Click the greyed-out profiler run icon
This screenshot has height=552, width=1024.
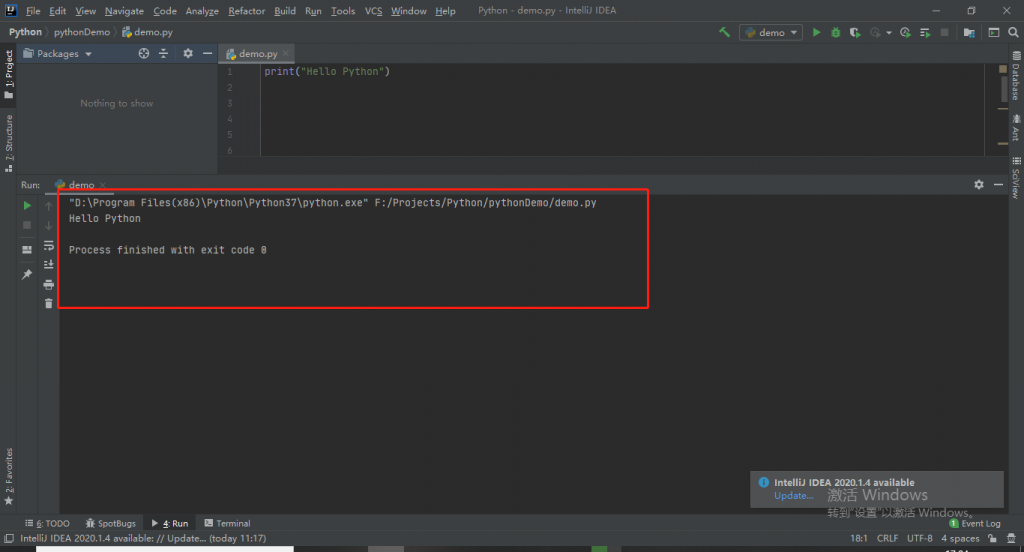tap(875, 32)
